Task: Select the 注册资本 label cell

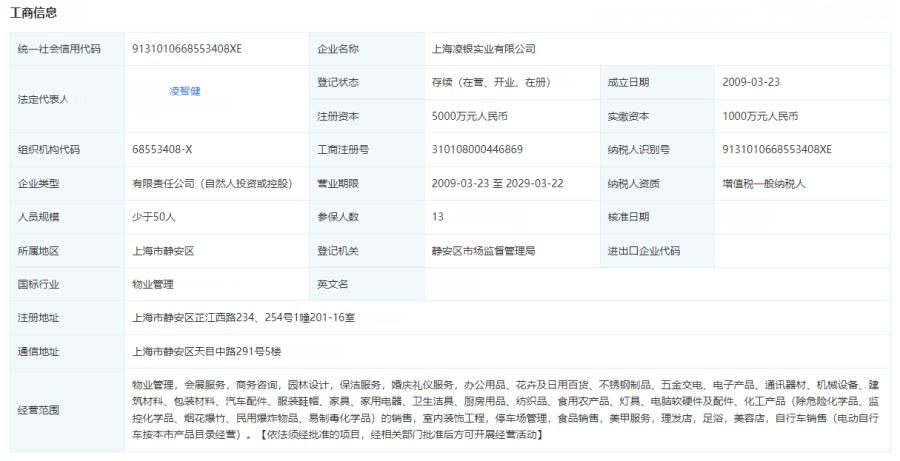Action: tap(367, 116)
